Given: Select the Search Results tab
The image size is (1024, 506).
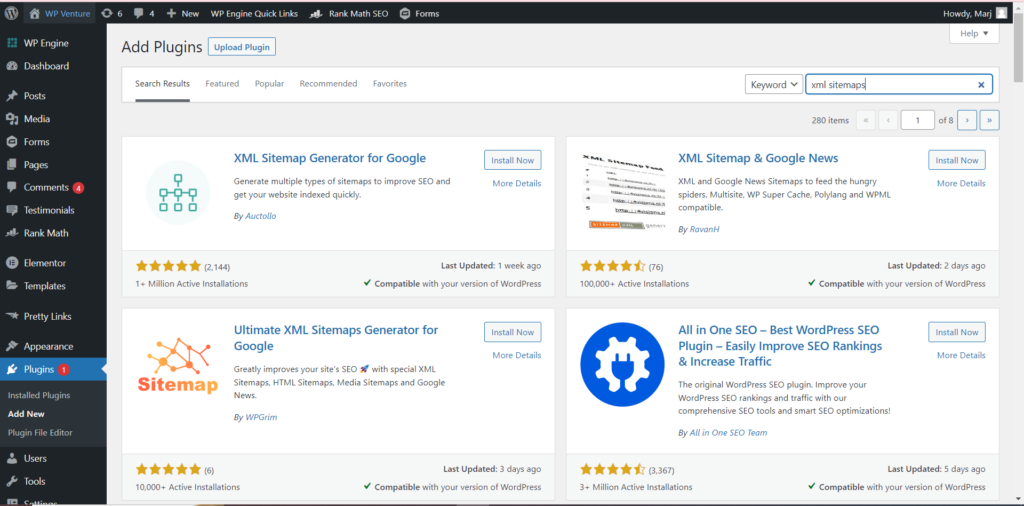Looking at the screenshot, I should (x=163, y=84).
